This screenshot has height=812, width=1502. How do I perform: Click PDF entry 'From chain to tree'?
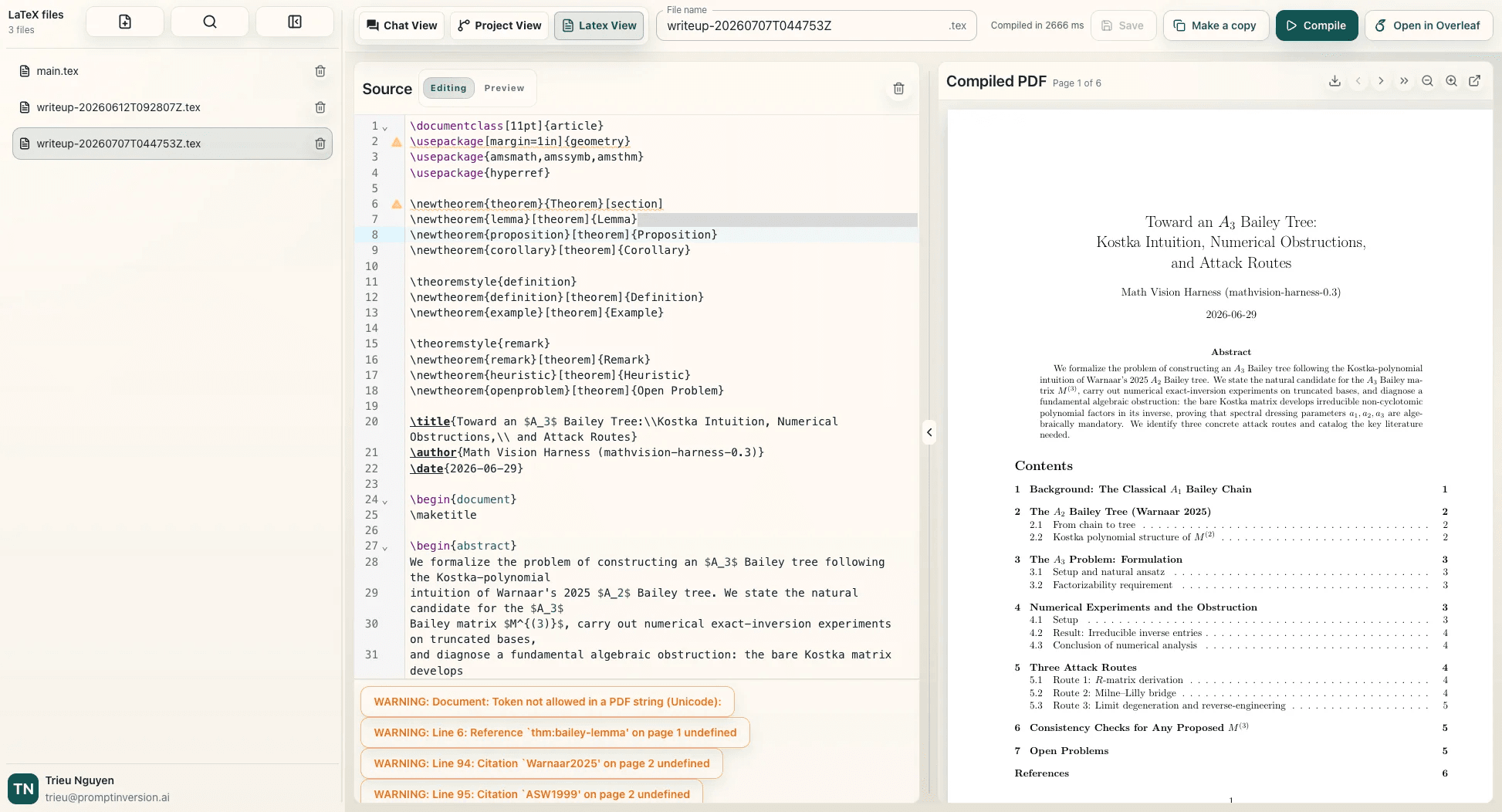point(1094,525)
